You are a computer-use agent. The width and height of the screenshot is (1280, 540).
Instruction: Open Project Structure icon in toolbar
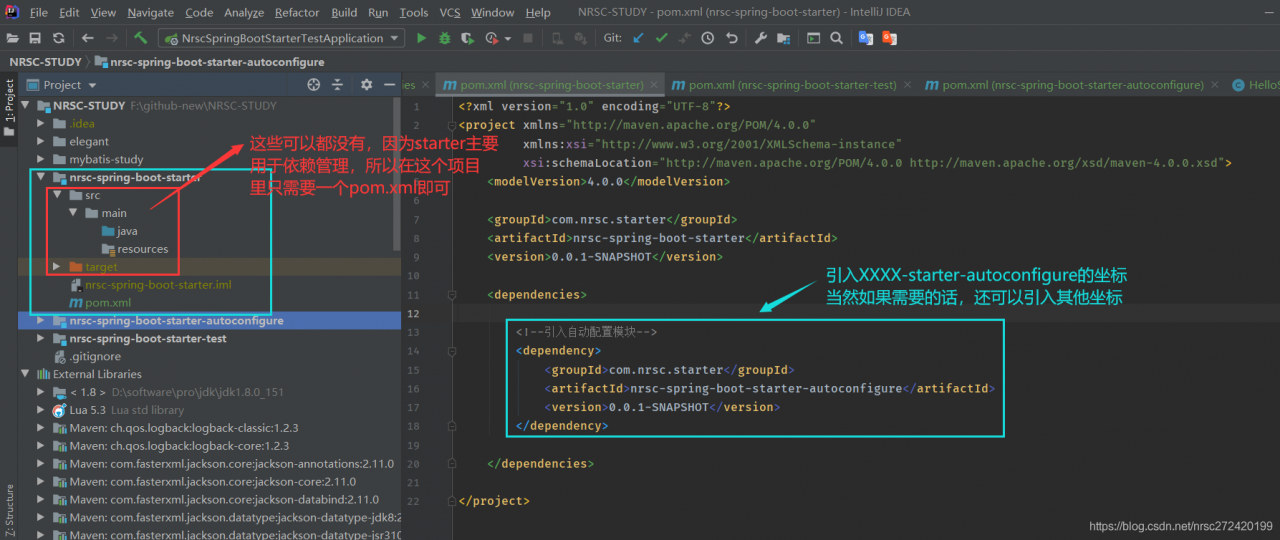784,38
